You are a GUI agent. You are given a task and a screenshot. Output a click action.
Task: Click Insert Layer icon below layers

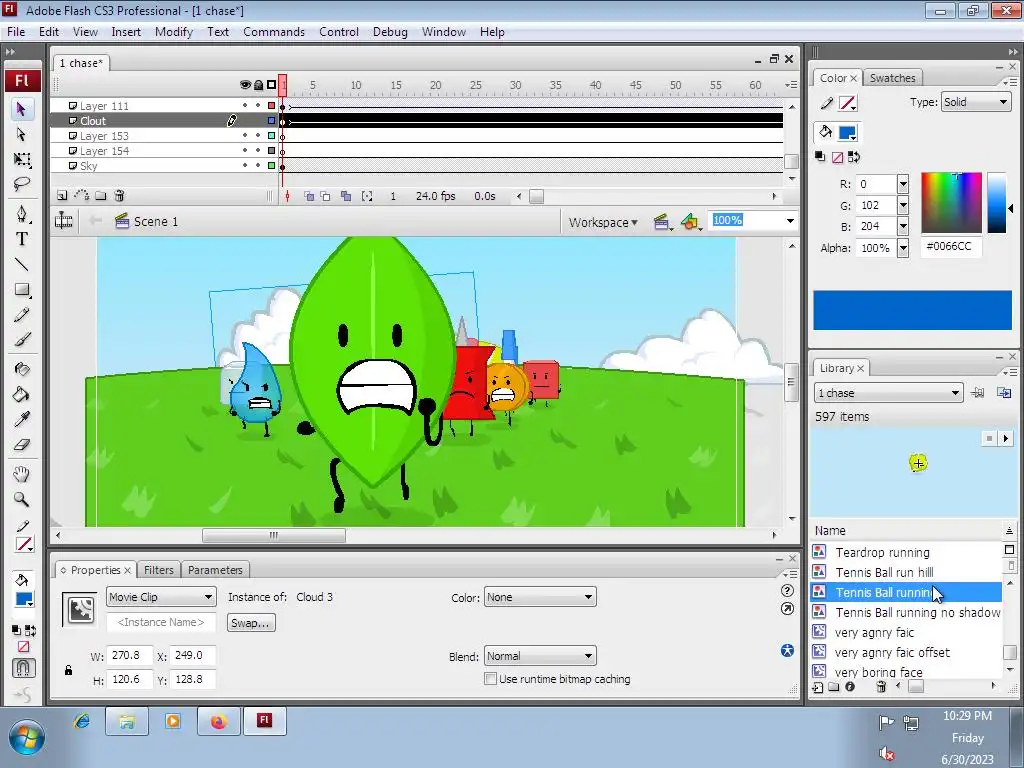click(61, 195)
